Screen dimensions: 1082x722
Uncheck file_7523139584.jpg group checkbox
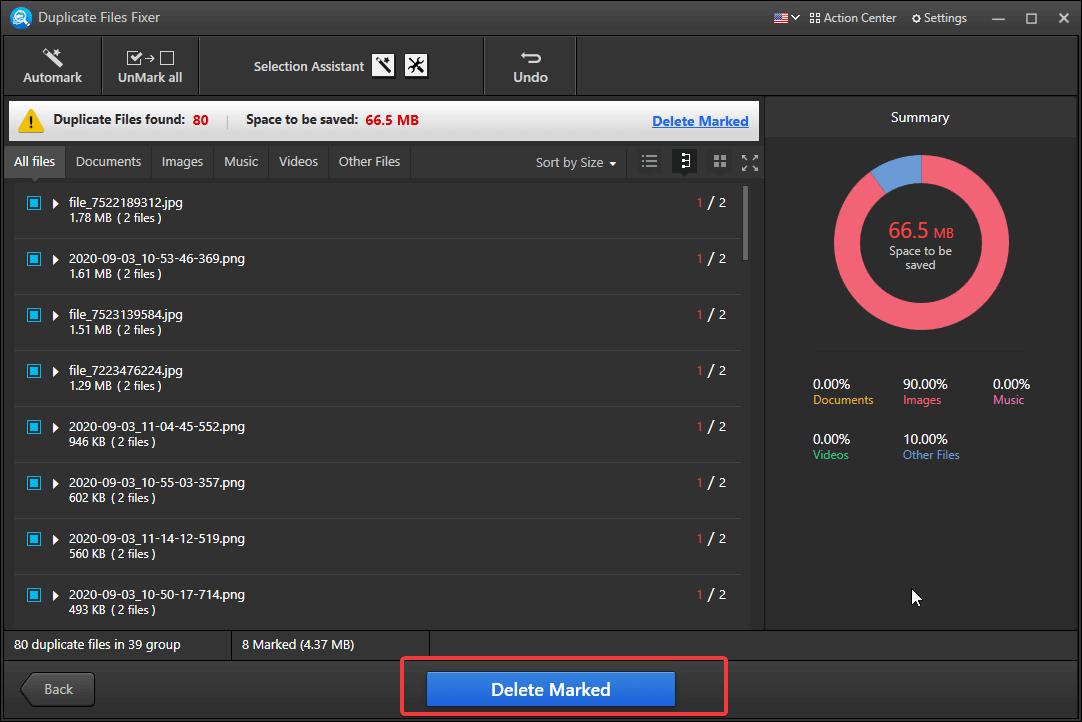[x=34, y=314]
